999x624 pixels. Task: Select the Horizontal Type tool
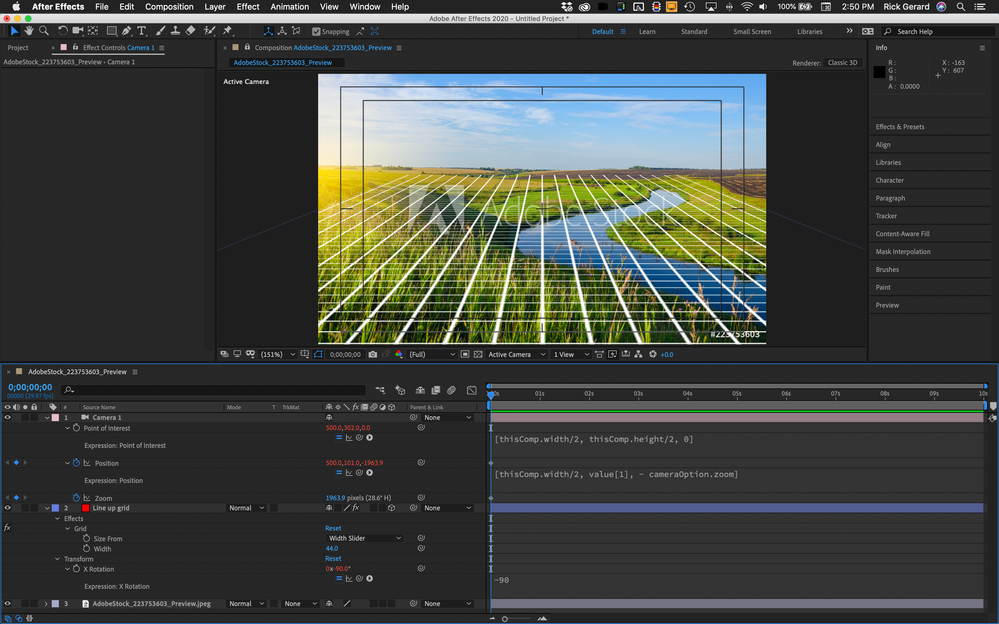[141, 31]
